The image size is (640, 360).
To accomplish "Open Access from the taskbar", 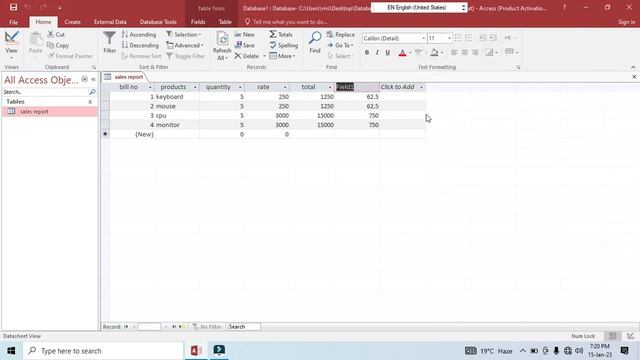I will [x=196, y=351].
